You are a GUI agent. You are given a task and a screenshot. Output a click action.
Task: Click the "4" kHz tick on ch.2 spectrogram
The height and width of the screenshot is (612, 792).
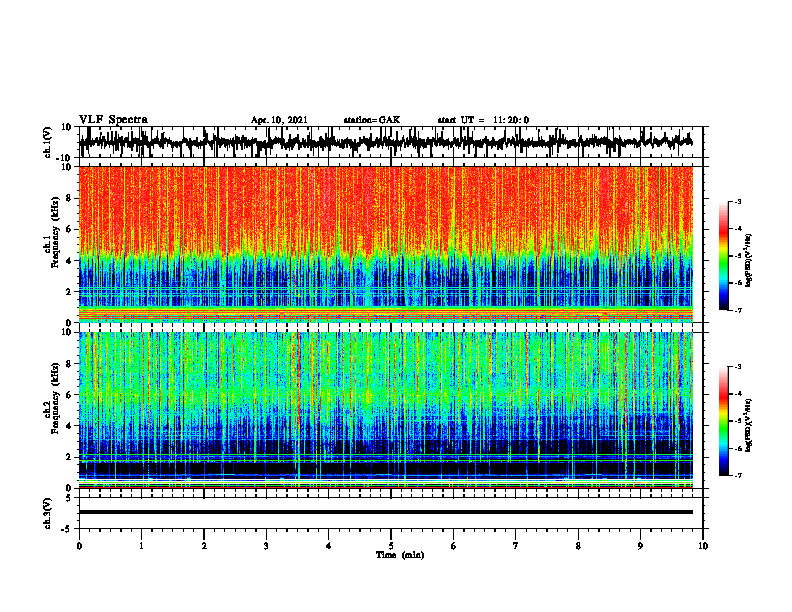tap(69, 426)
